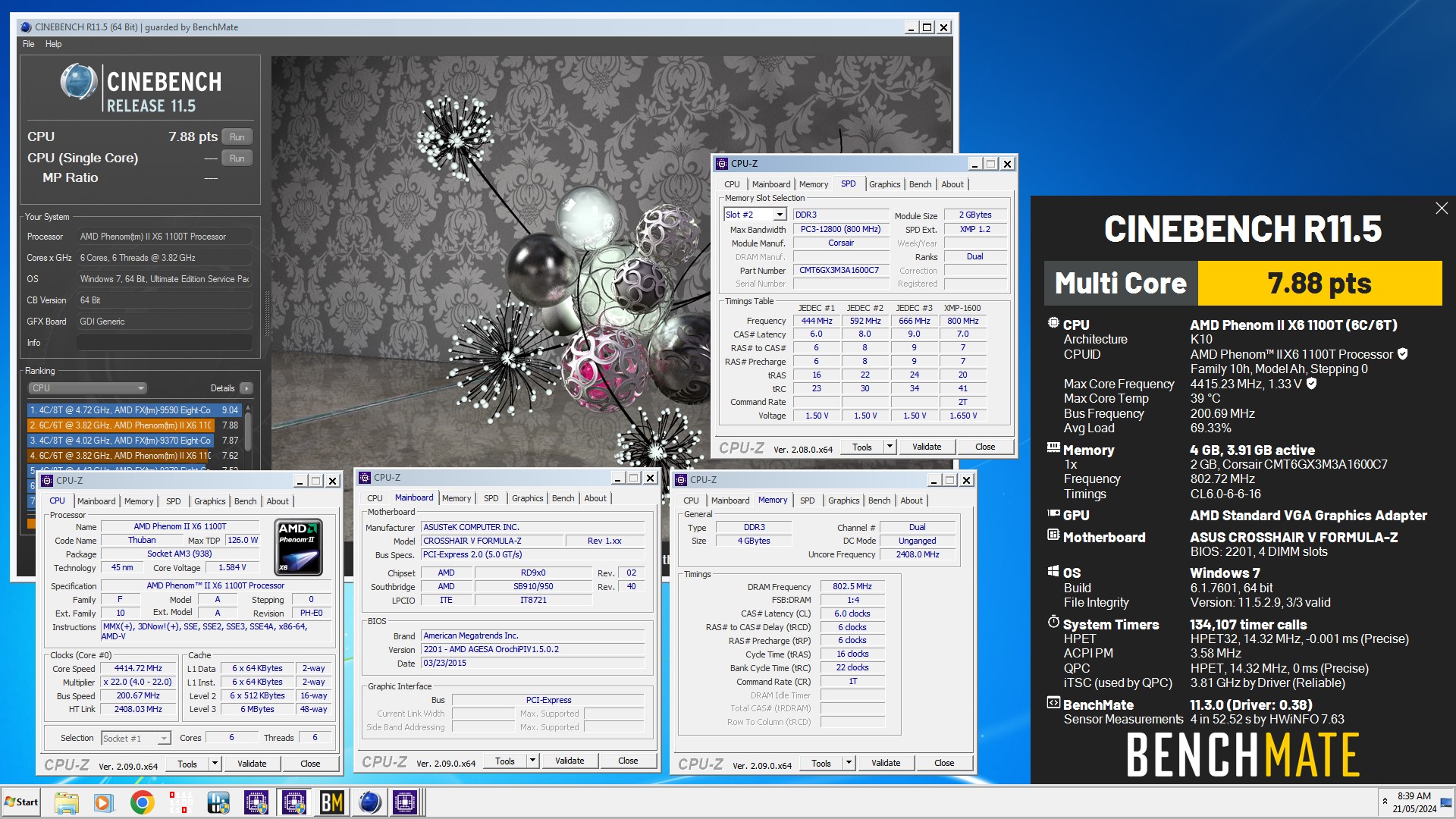Select Memory tab in CPU-Z CPU window
Viewport: 1456px width, 819px height.
point(139,501)
